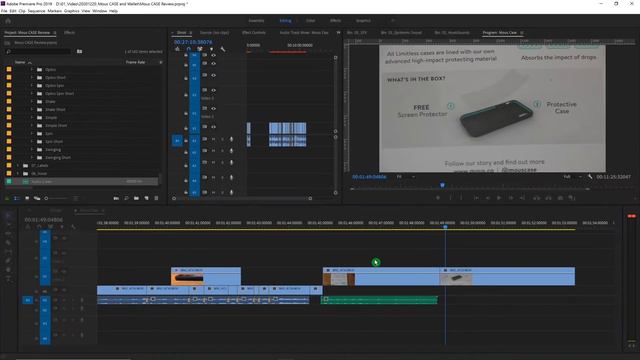
Task: Expand the Optics bin
Action: point(32,69)
